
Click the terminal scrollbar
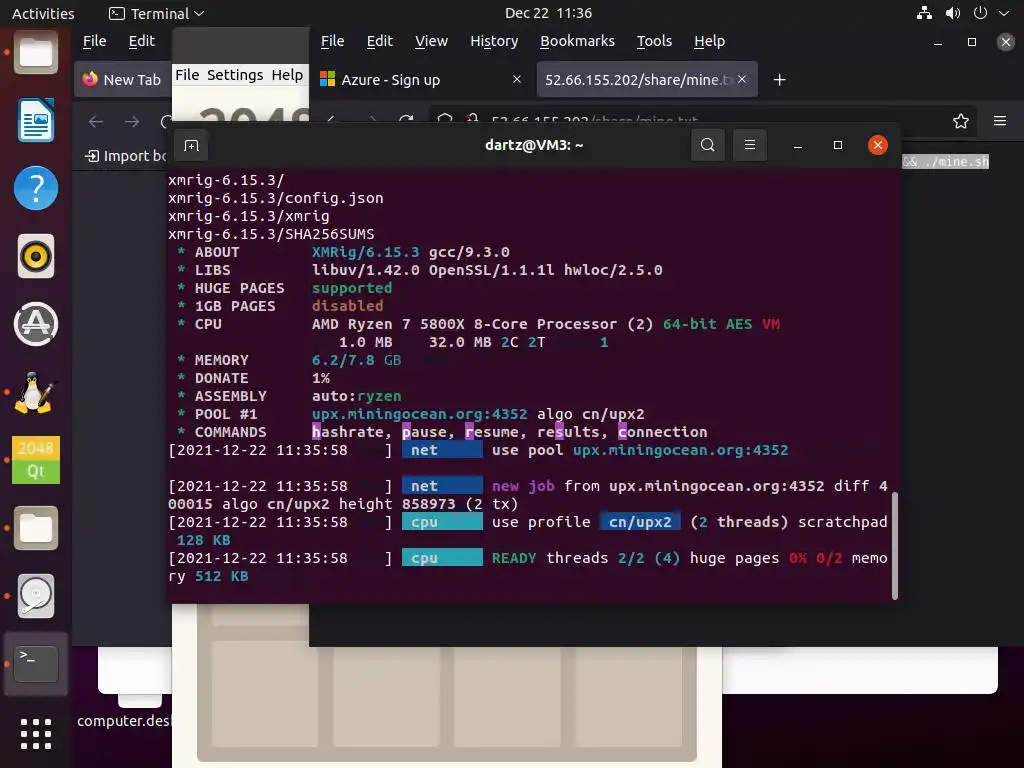pos(895,545)
